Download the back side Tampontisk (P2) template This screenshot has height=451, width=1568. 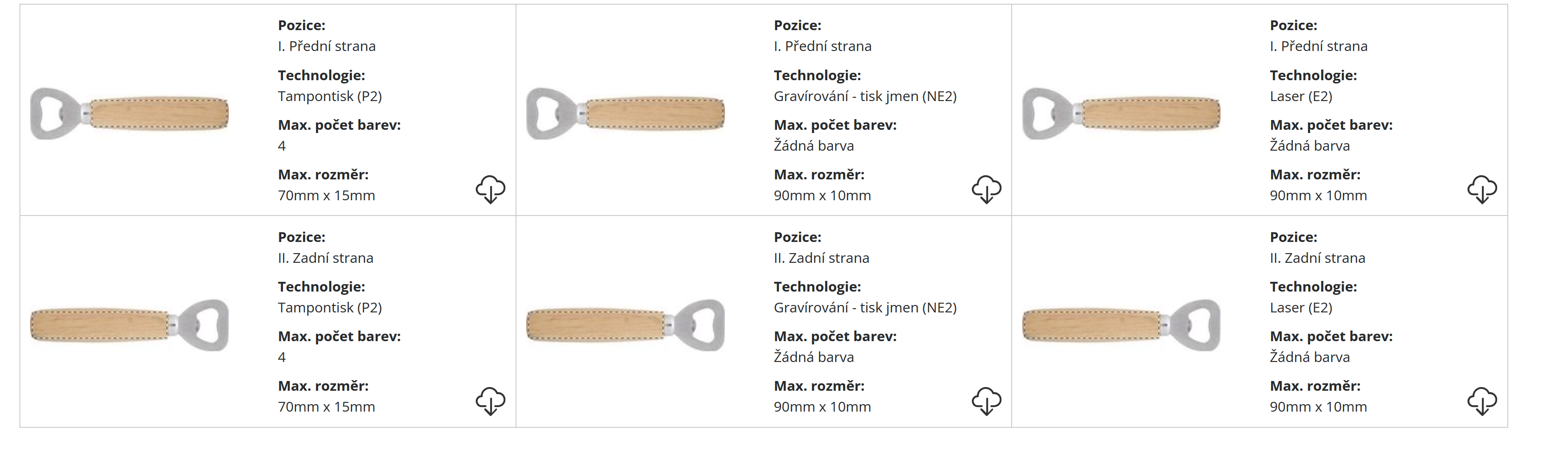coord(490,401)
